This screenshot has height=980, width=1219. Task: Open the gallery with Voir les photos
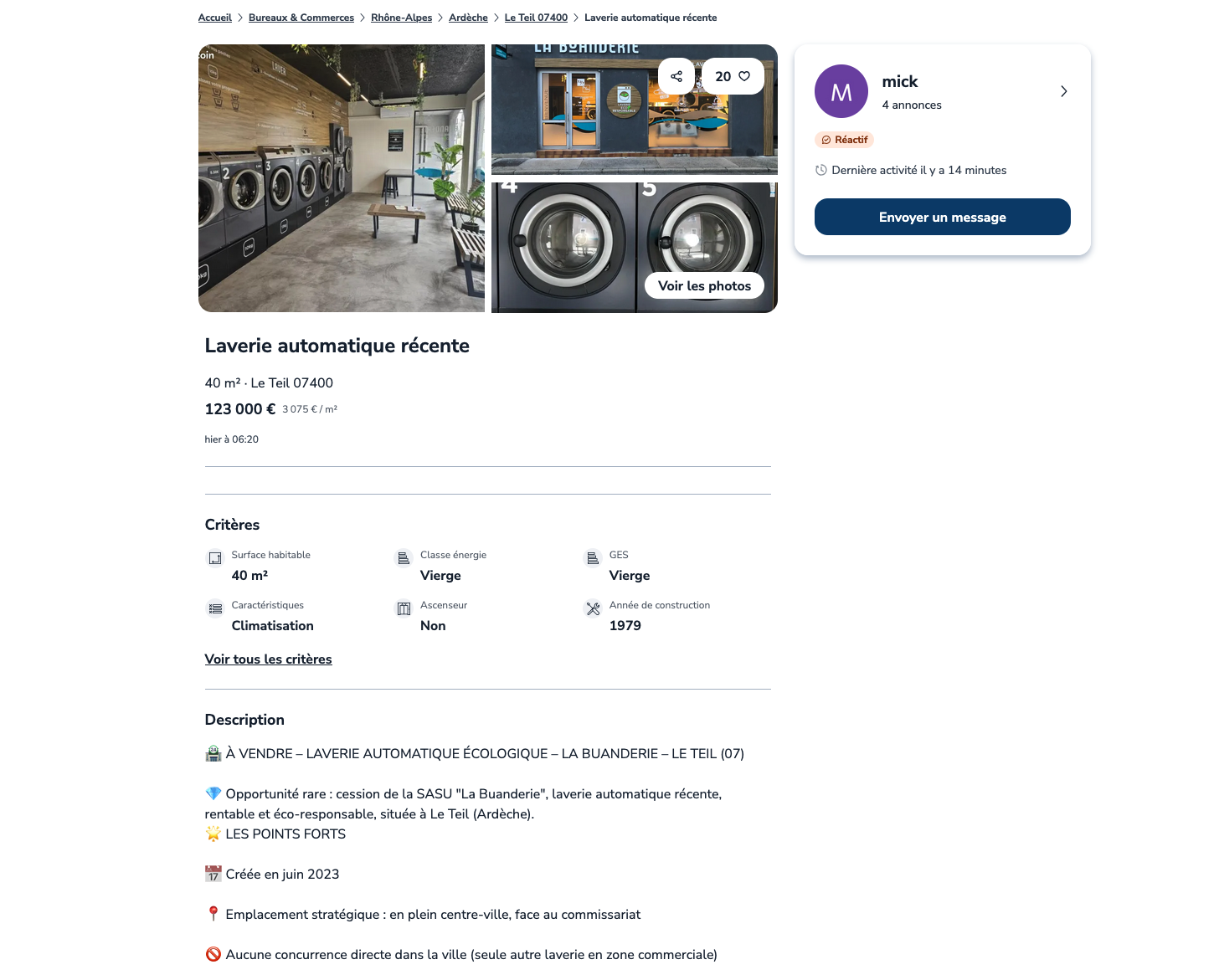(704, 285)
